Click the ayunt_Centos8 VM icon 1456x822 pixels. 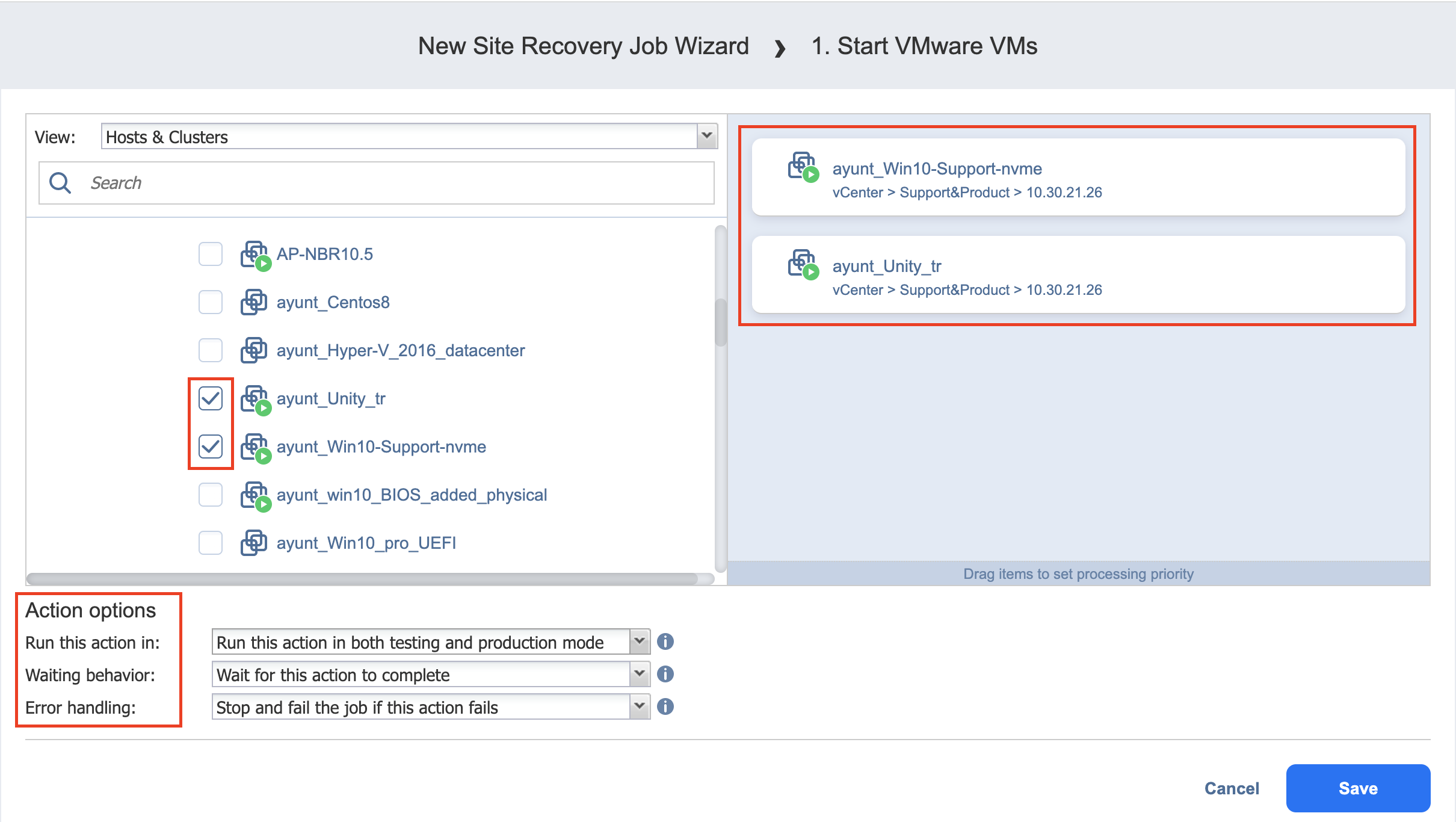tap(253, 302)
